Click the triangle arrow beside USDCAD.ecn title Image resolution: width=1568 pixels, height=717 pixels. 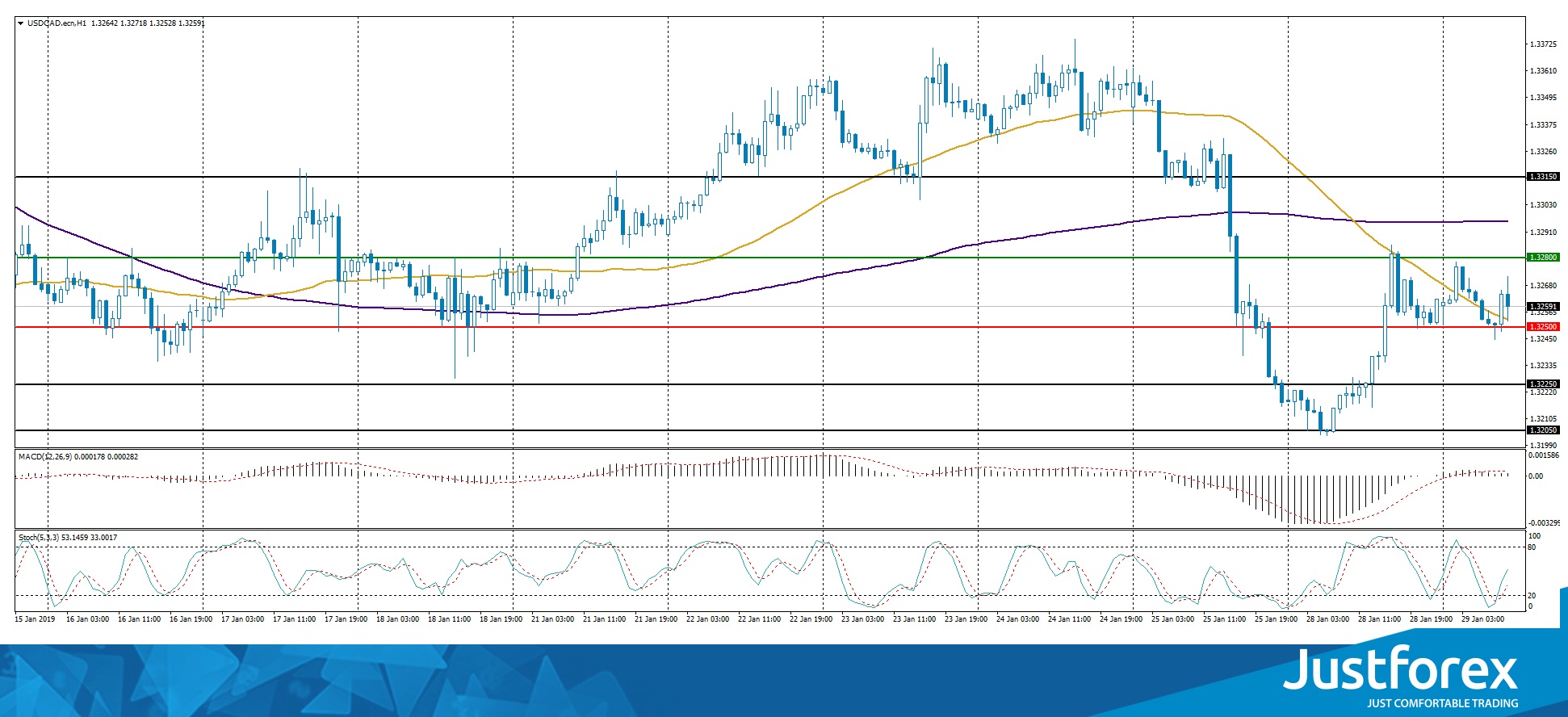point(21,23)
